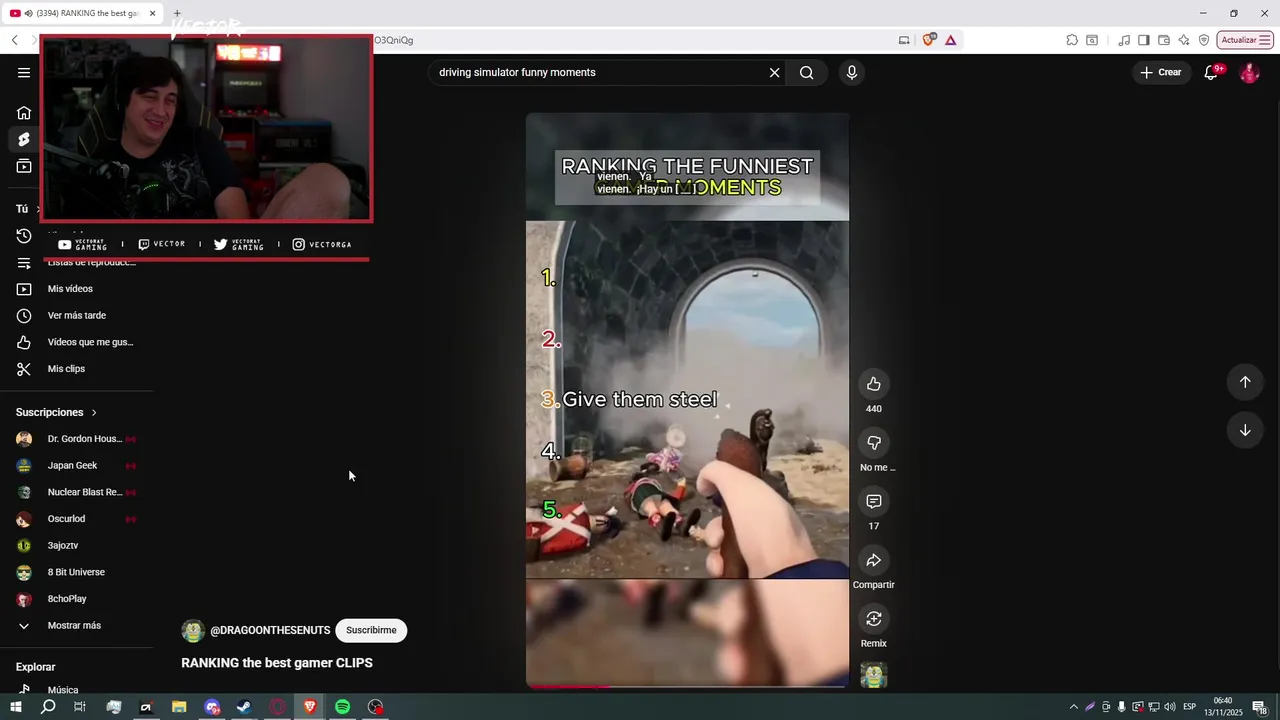This screenshot has width=1280, height=720.
Task: Open browser extensions puzzle icon
Action: (x=1072, y=40)
